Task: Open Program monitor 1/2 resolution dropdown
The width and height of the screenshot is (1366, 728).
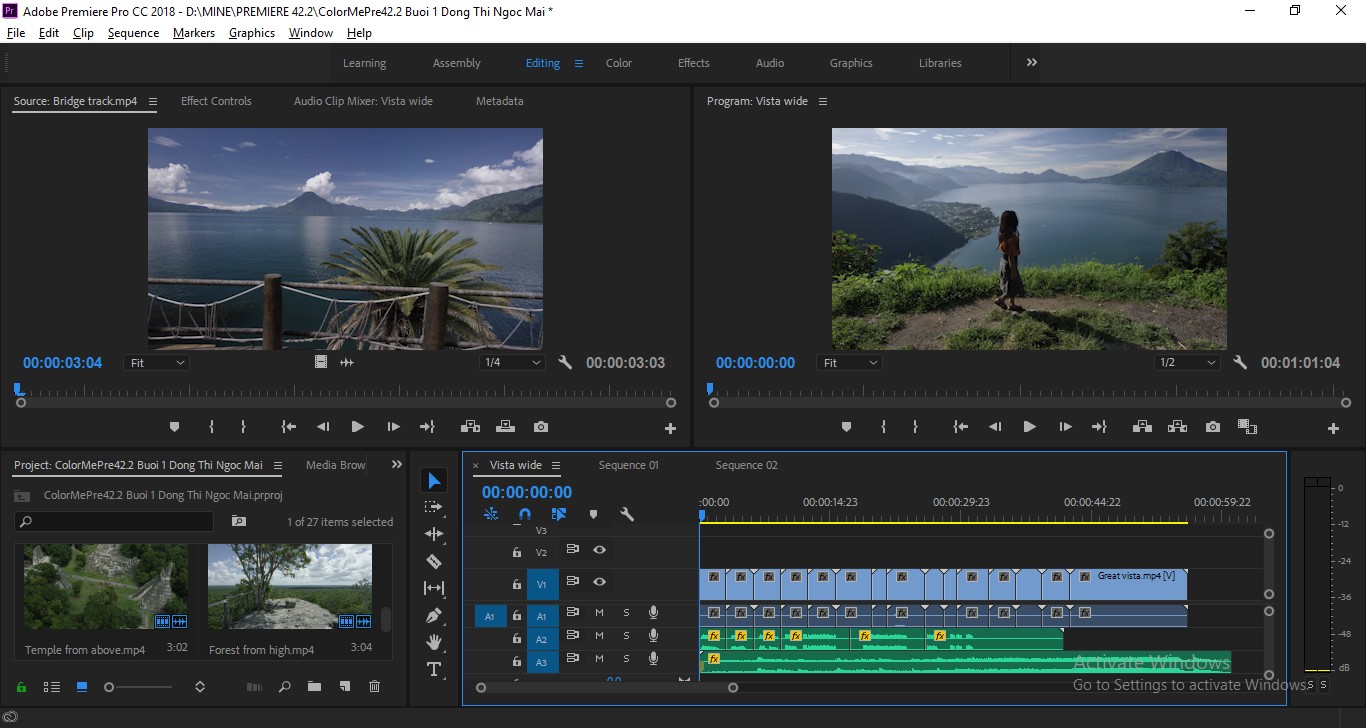Action: [1187, 363]
